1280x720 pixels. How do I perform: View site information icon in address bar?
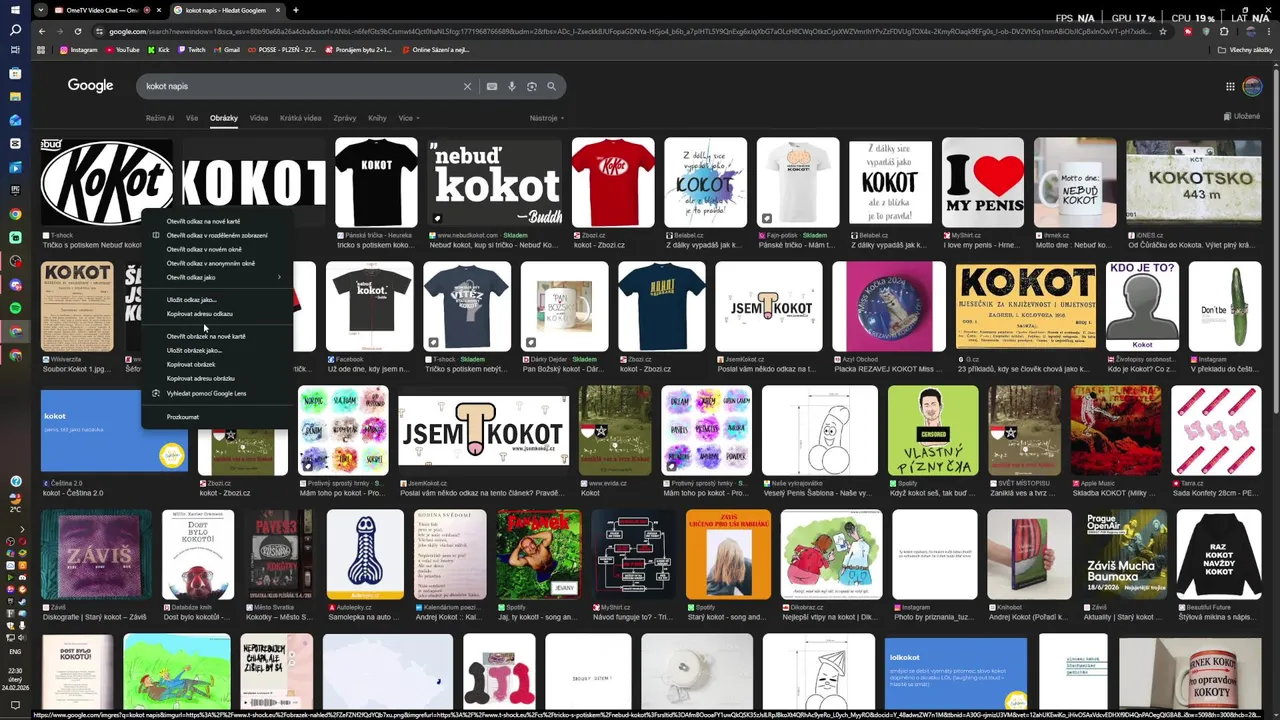point(98,31)
